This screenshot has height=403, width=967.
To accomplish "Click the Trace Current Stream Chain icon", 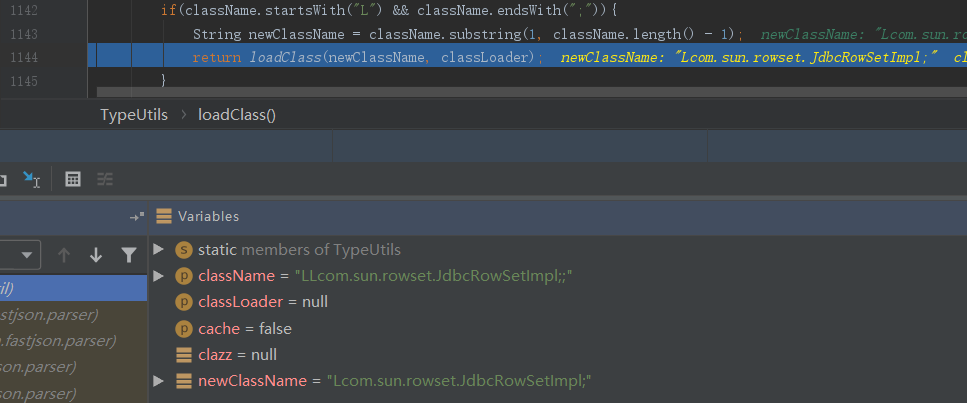I will [105, 180].
